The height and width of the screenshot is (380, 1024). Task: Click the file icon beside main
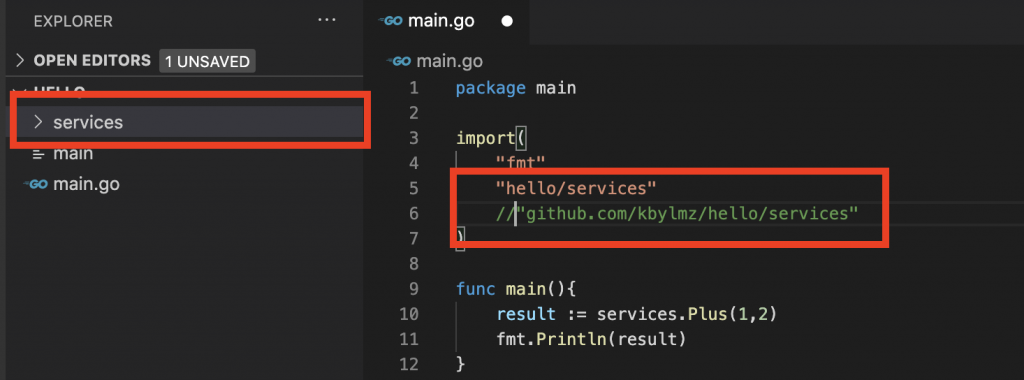pyautogui.click(x=39, y=154)
